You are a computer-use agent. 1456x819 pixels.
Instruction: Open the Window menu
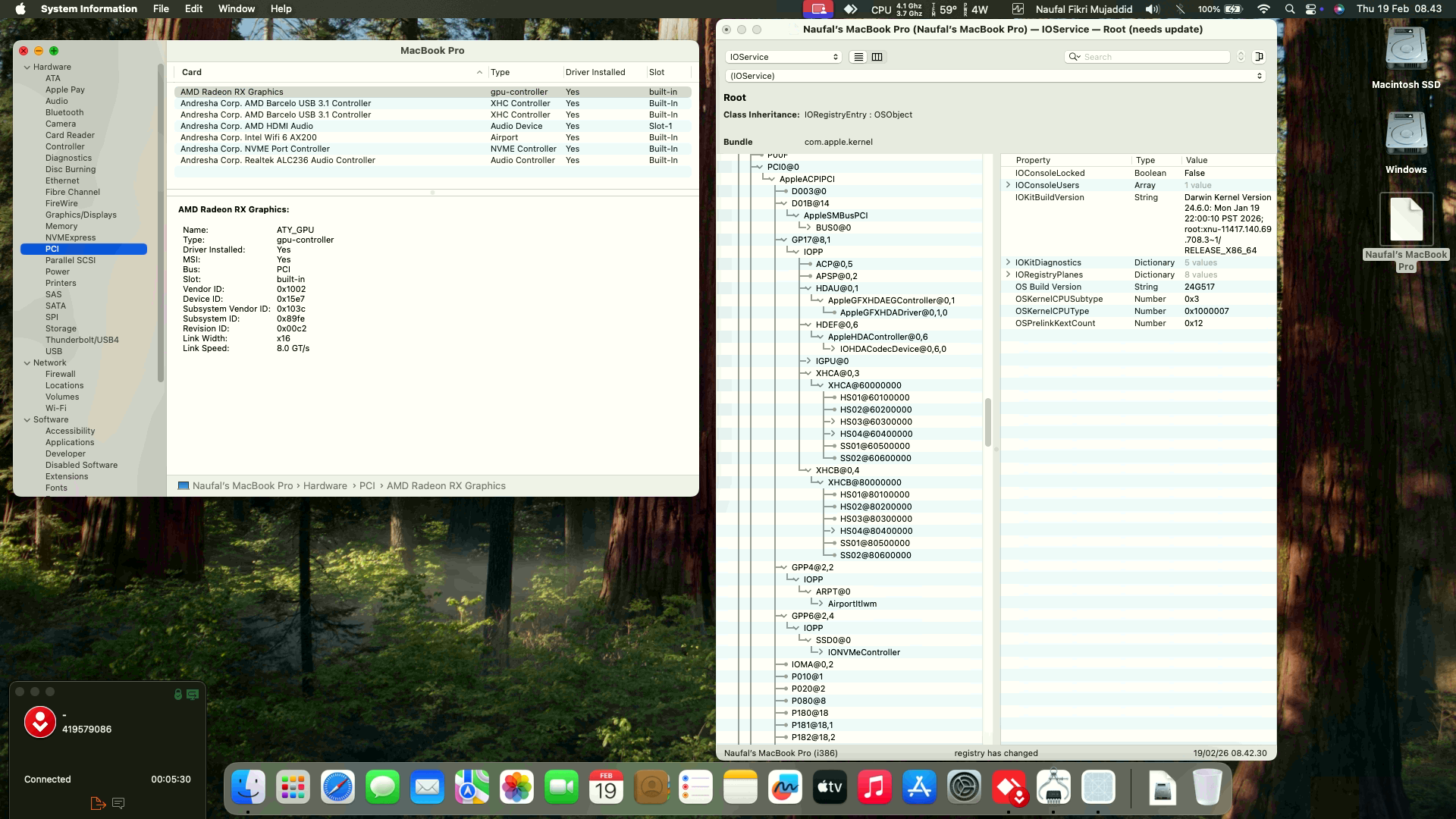(237, 9)
